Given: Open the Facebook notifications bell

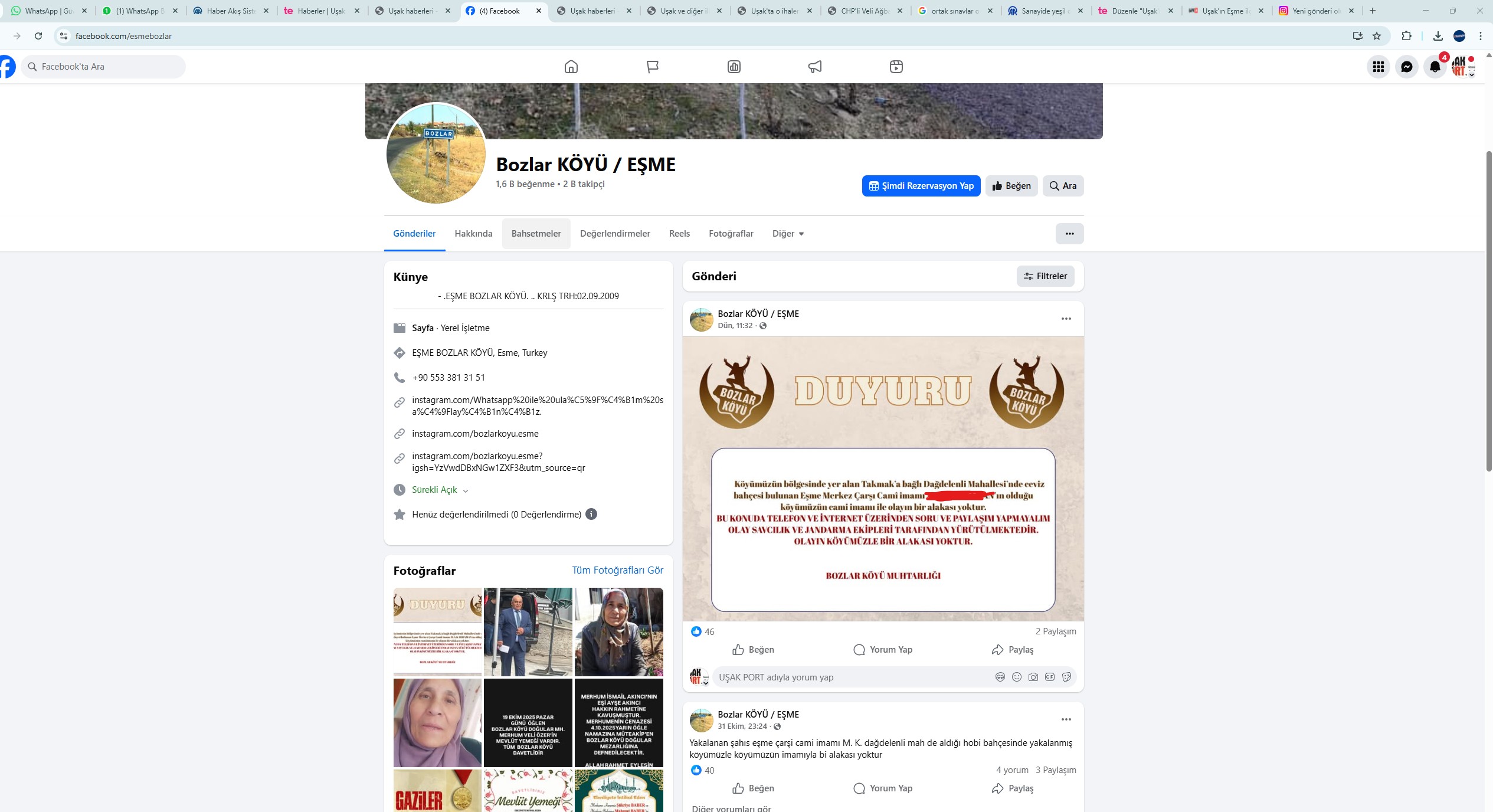Looking at the screenshot, I should (1435, 67).
